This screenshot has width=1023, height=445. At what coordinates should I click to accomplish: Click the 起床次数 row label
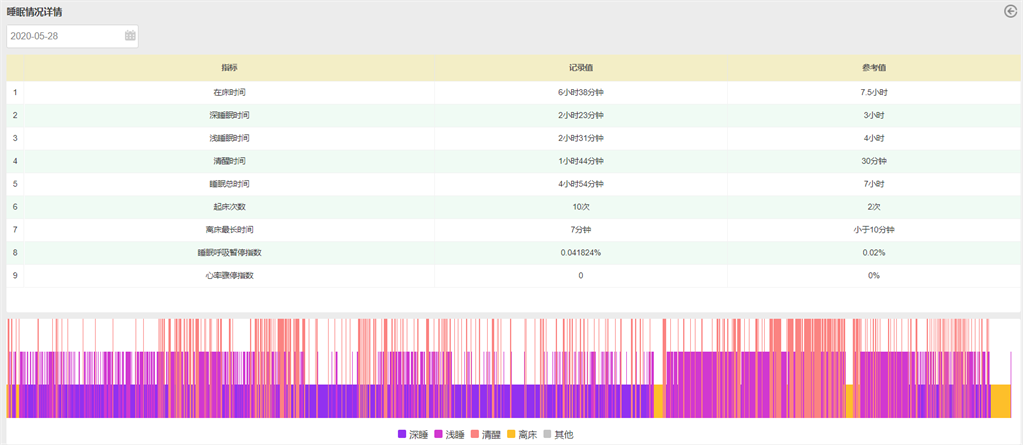pos(229,207)
